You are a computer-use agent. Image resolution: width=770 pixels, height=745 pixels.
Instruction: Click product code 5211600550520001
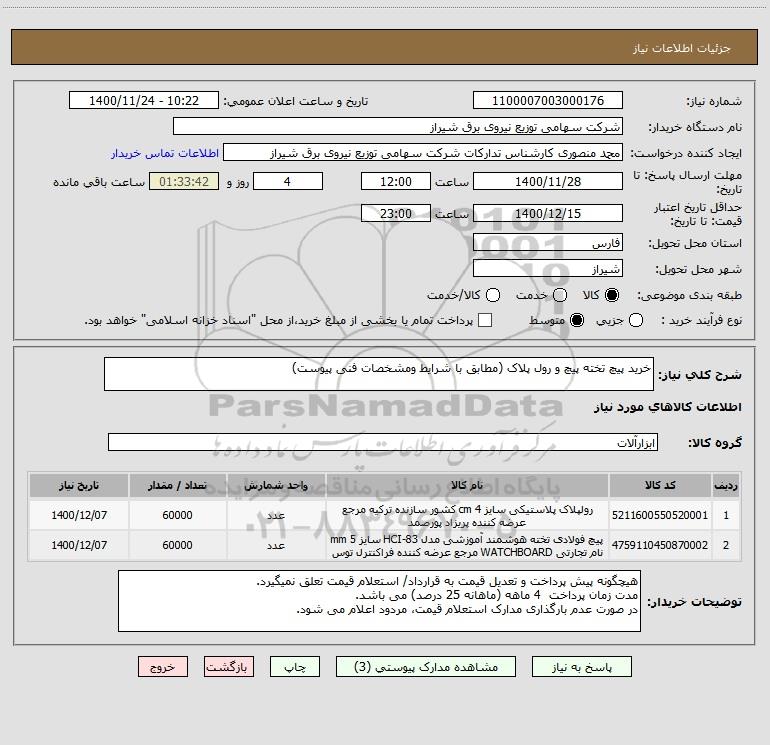point(660,515)
